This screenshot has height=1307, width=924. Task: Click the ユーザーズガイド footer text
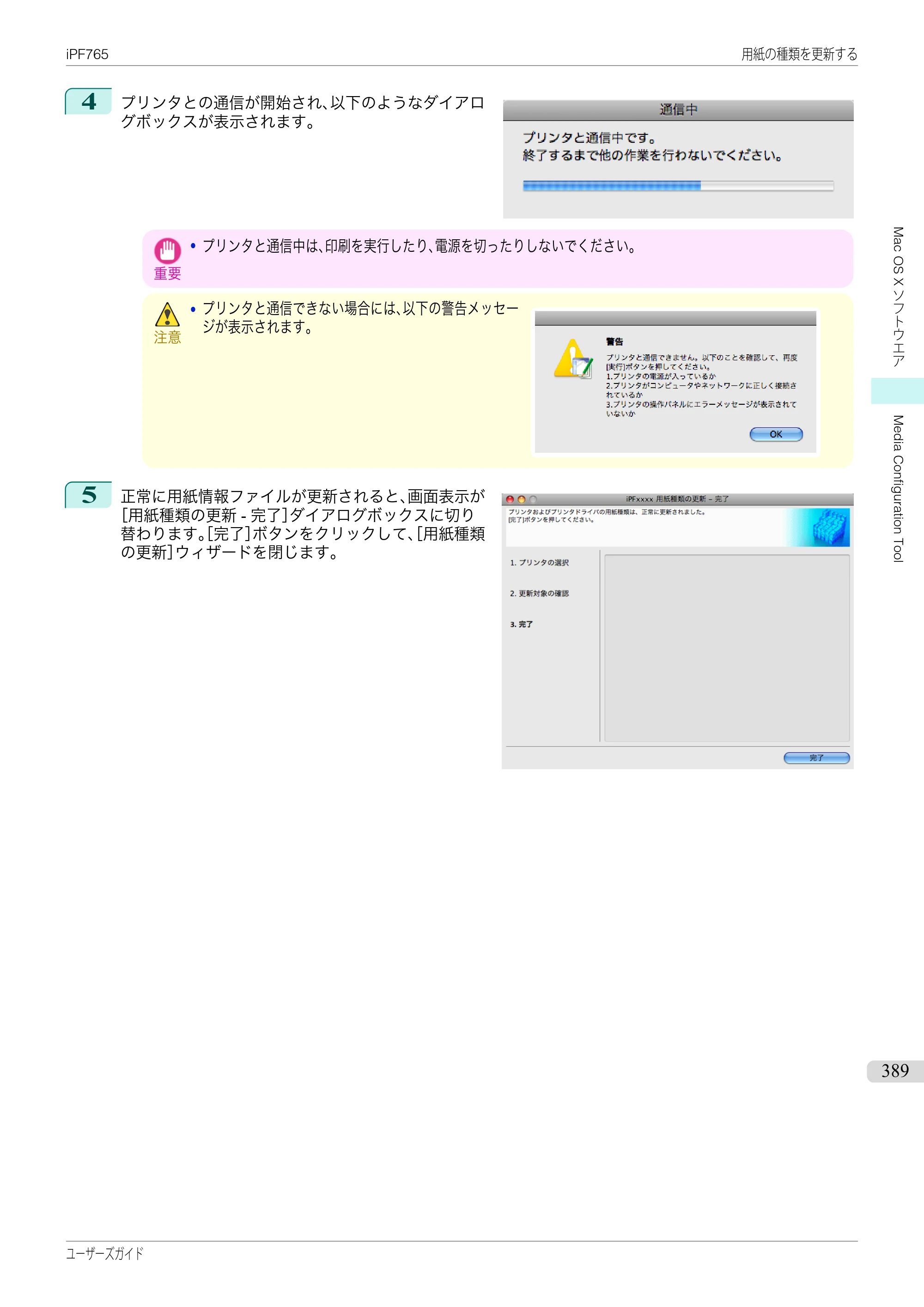(105, 1253)
